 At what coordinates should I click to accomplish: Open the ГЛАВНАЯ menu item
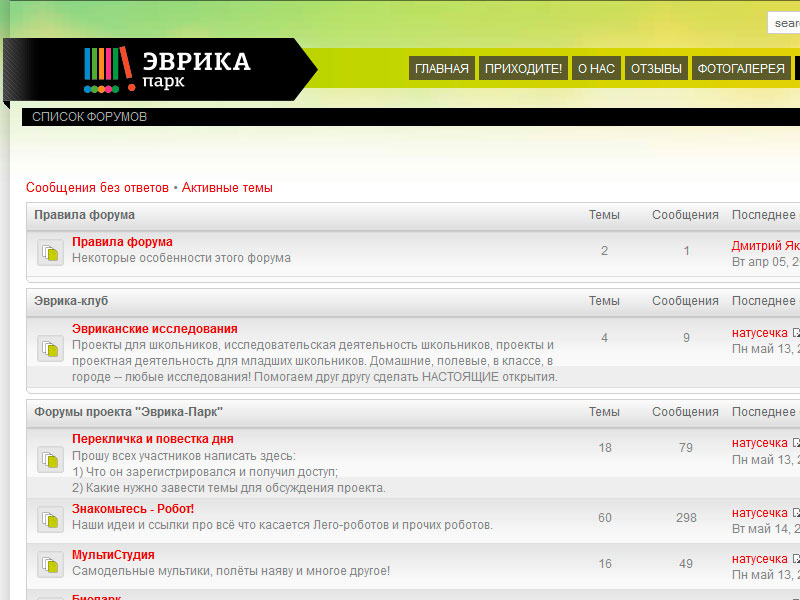pyautogui.click(x=441, y=69)
